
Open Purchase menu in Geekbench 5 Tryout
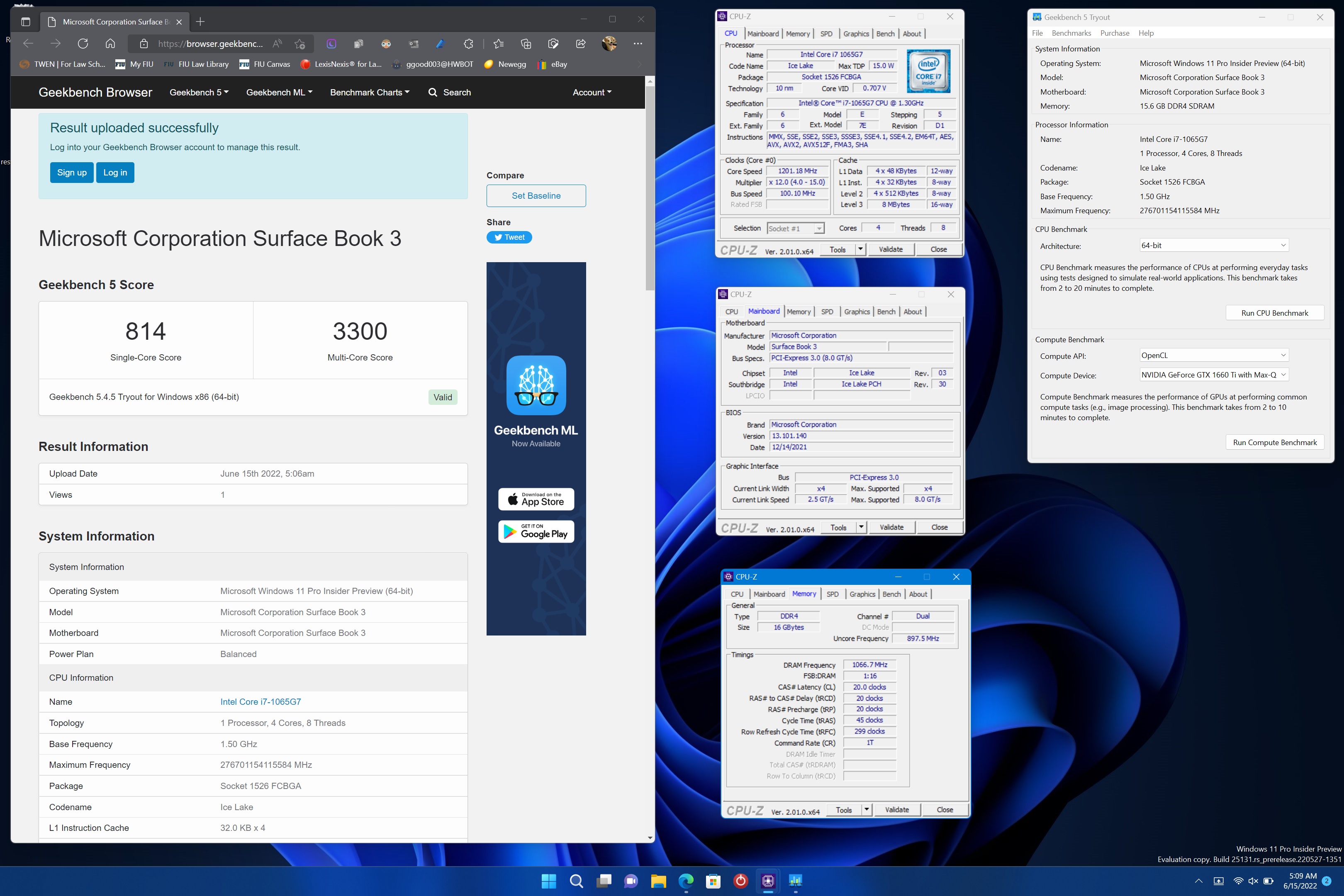coord(1115,33)
